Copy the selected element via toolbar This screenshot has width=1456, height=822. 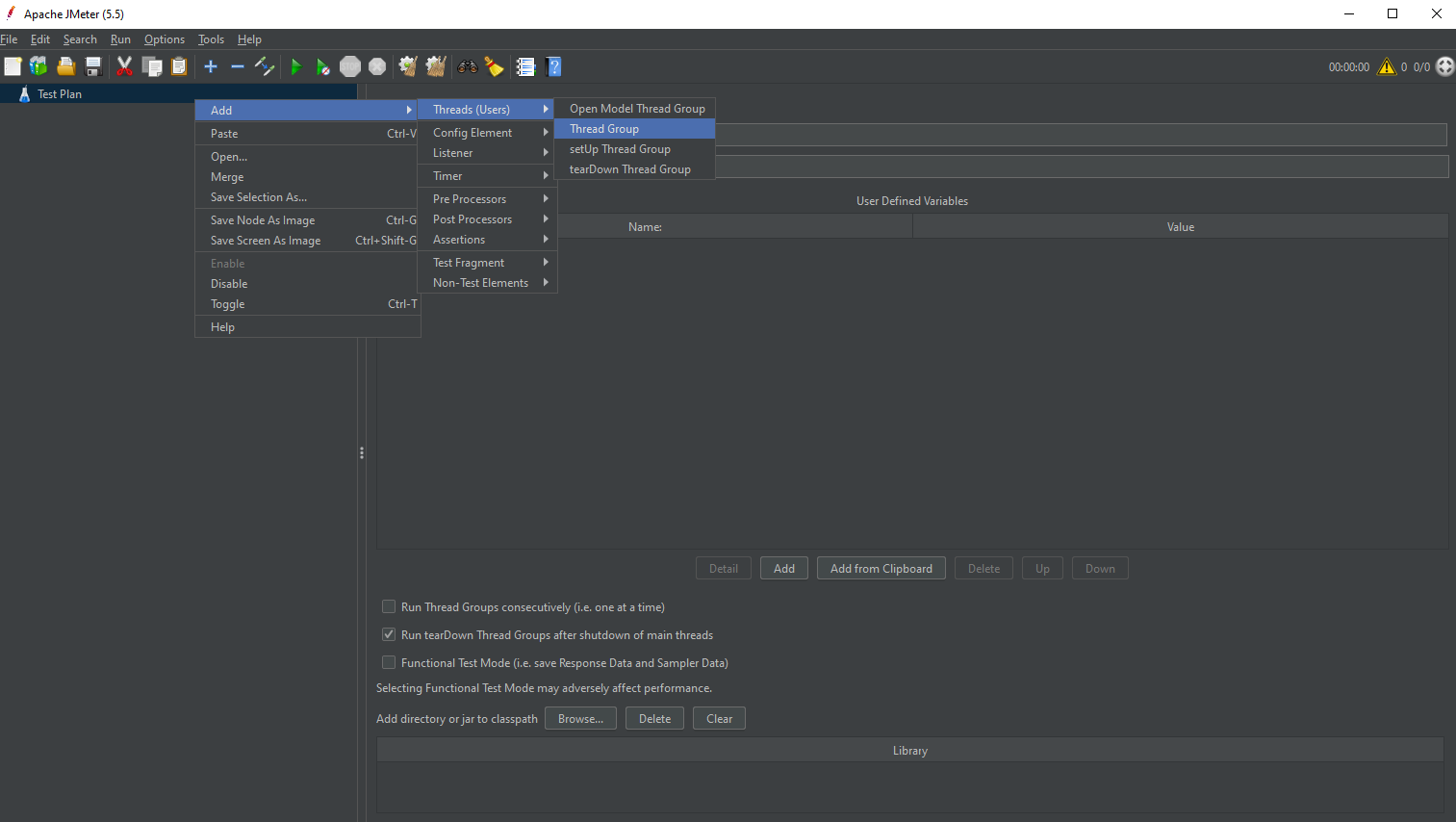click(x=152, y=66)
